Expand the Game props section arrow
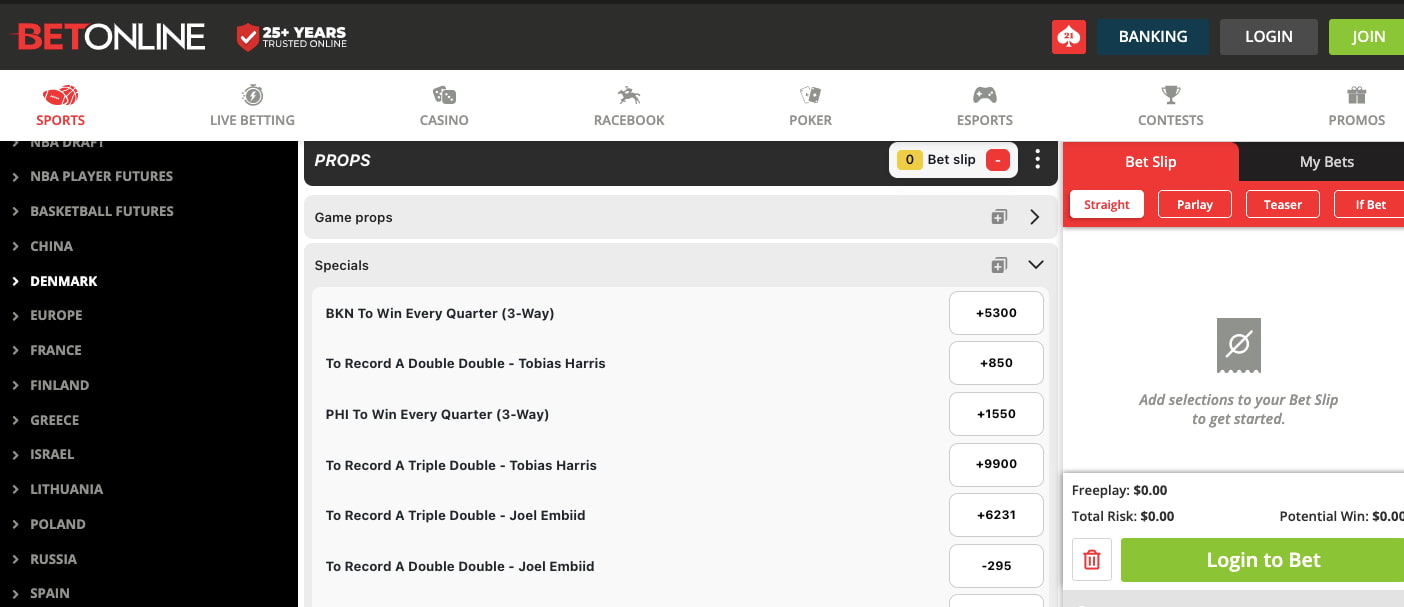This screenshot has width=1404, height=607. (x=1035, y=217)
